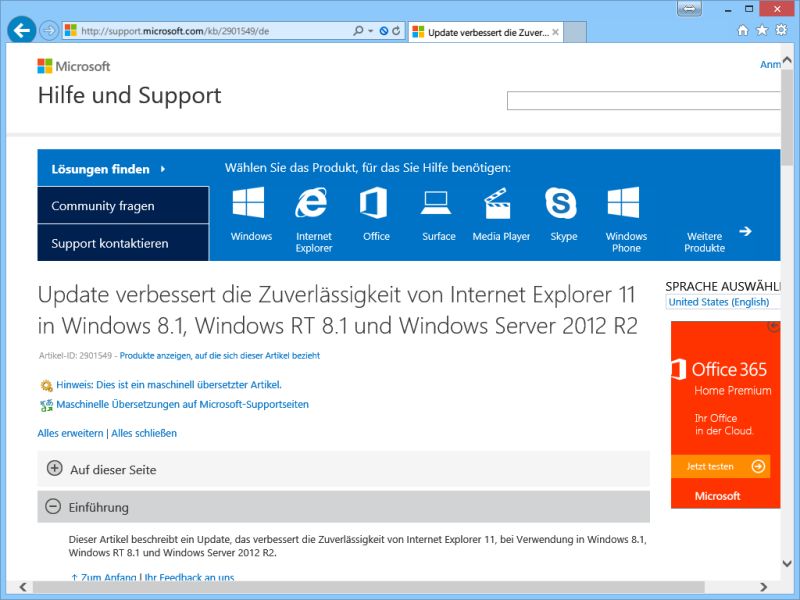Close the 'Update verbessert die Zuver...' tab
The height and width of the screenshot is (600, 800).
click(x=555, y=32)
